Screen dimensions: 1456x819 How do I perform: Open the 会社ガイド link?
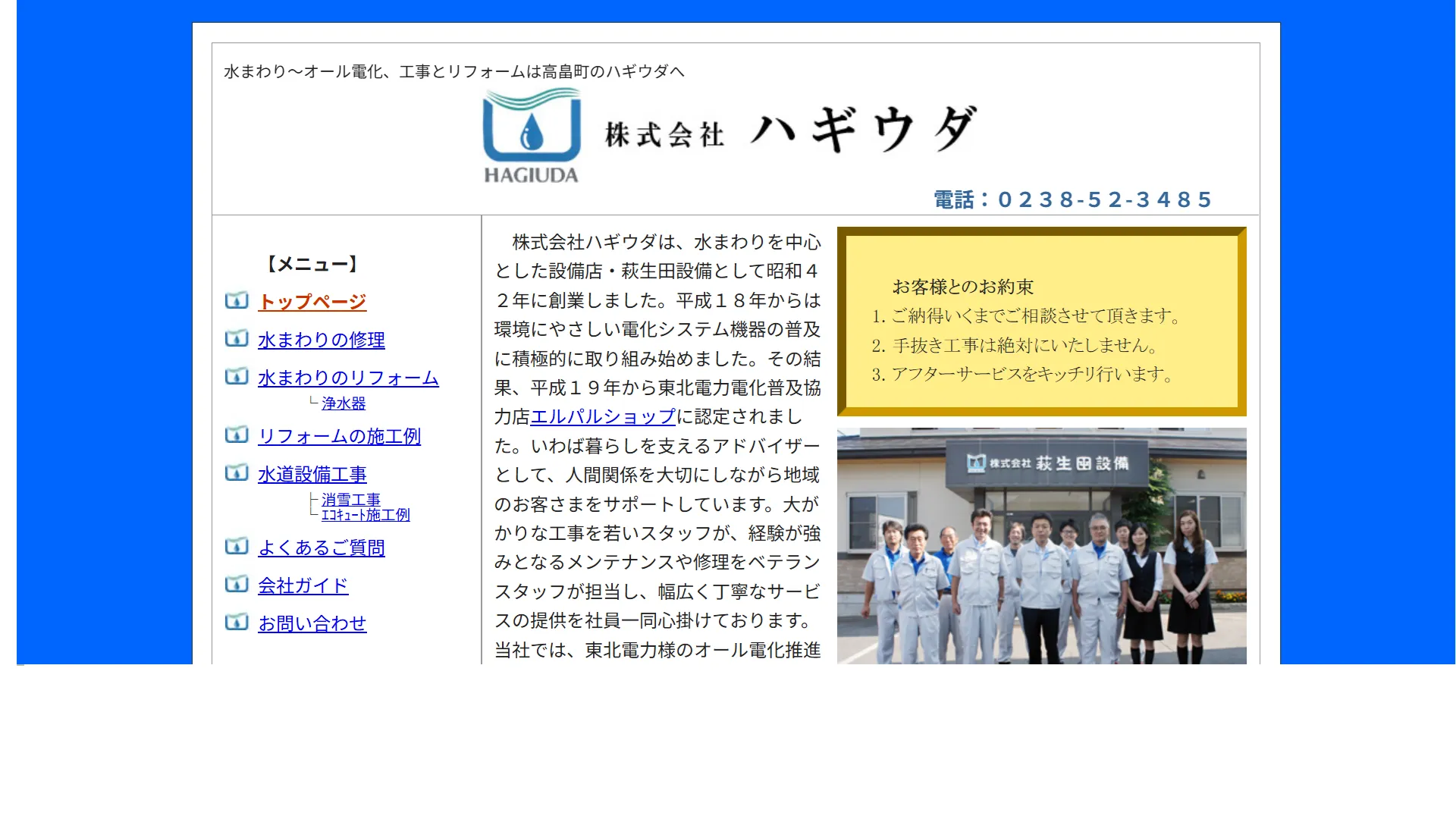[x=303, y=585]
